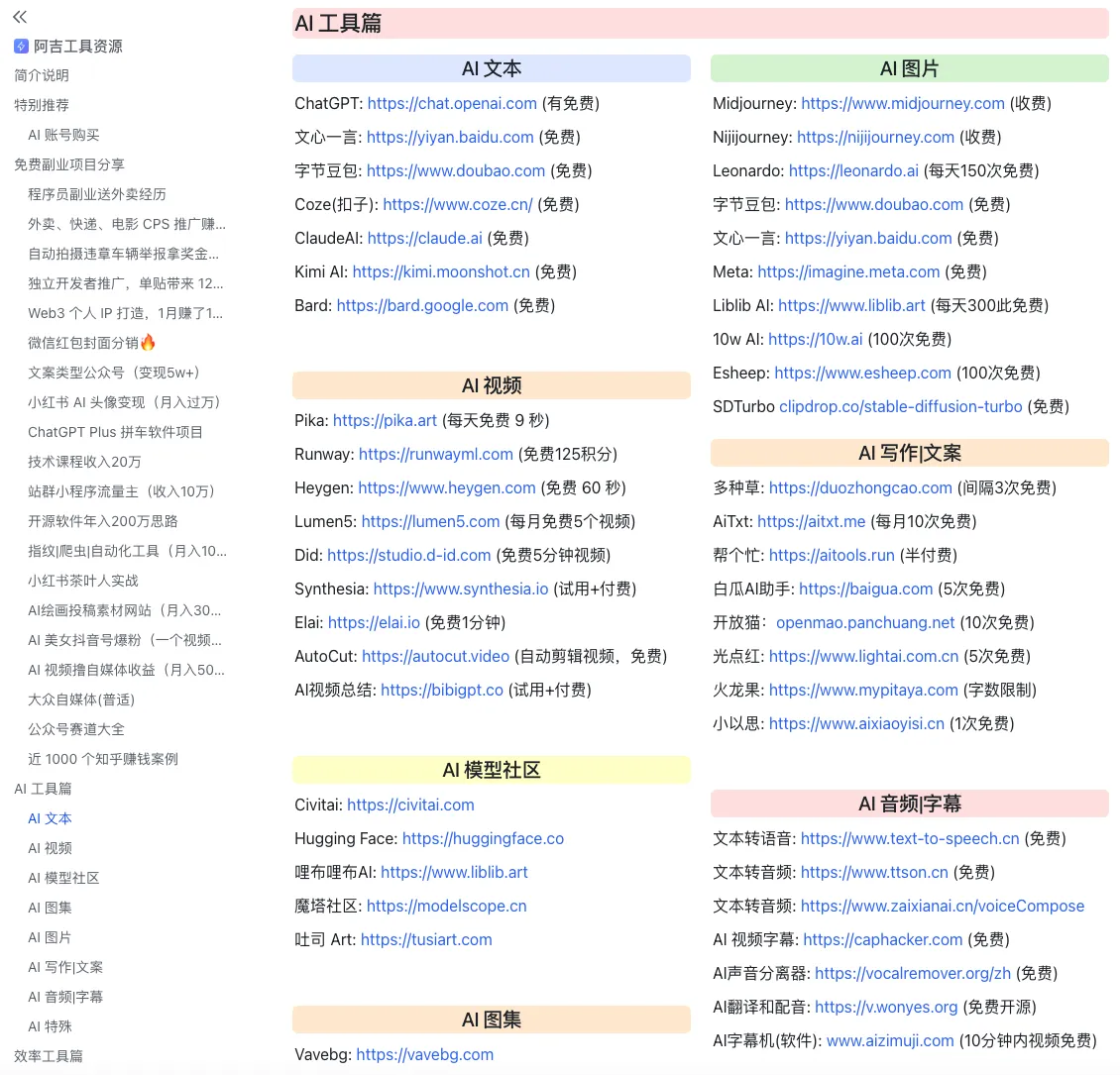1120x1075 pixels.
Task: Open the Vavebg link under AI 图集
Action: (x=425, y=1055)
